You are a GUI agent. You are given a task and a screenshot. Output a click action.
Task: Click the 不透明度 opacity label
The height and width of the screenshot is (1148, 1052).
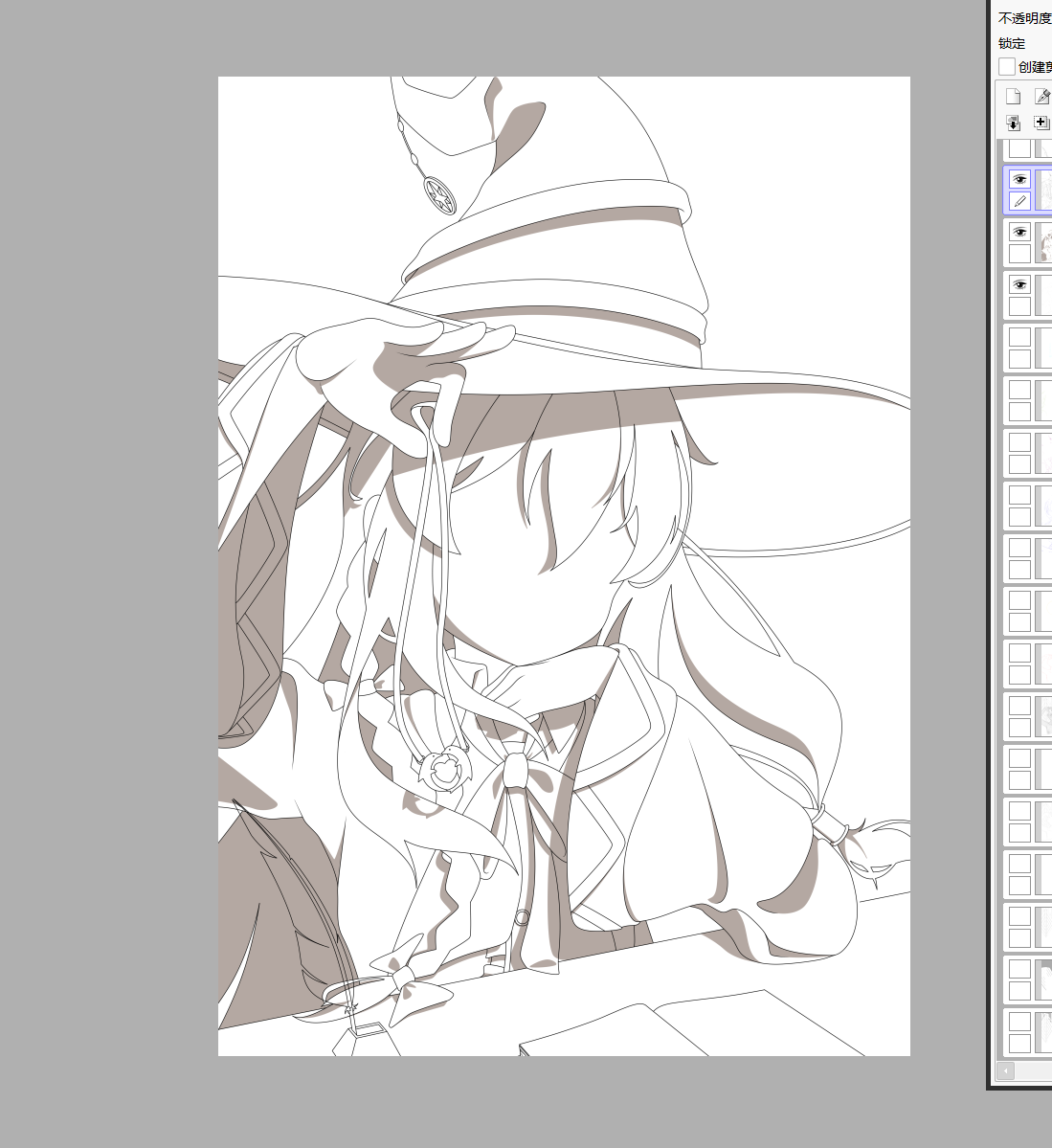[1024, 18]
